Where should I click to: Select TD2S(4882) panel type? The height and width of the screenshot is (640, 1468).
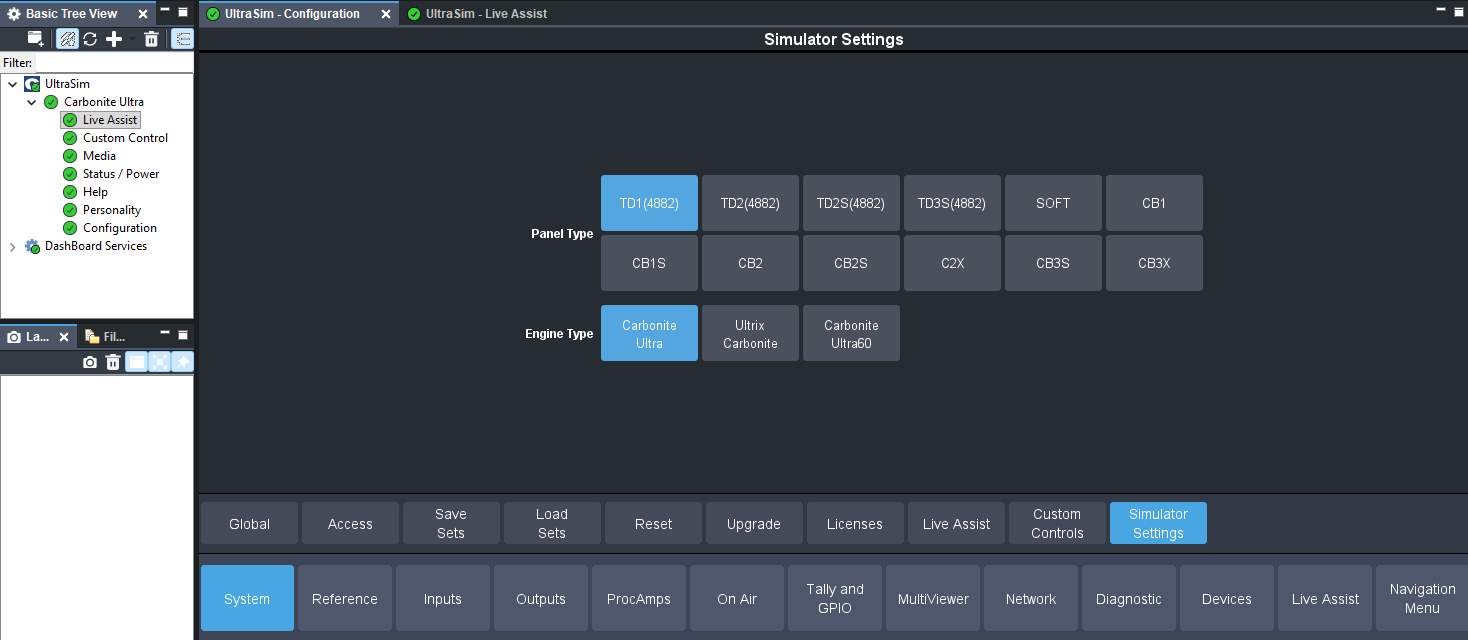coord(851,203)
